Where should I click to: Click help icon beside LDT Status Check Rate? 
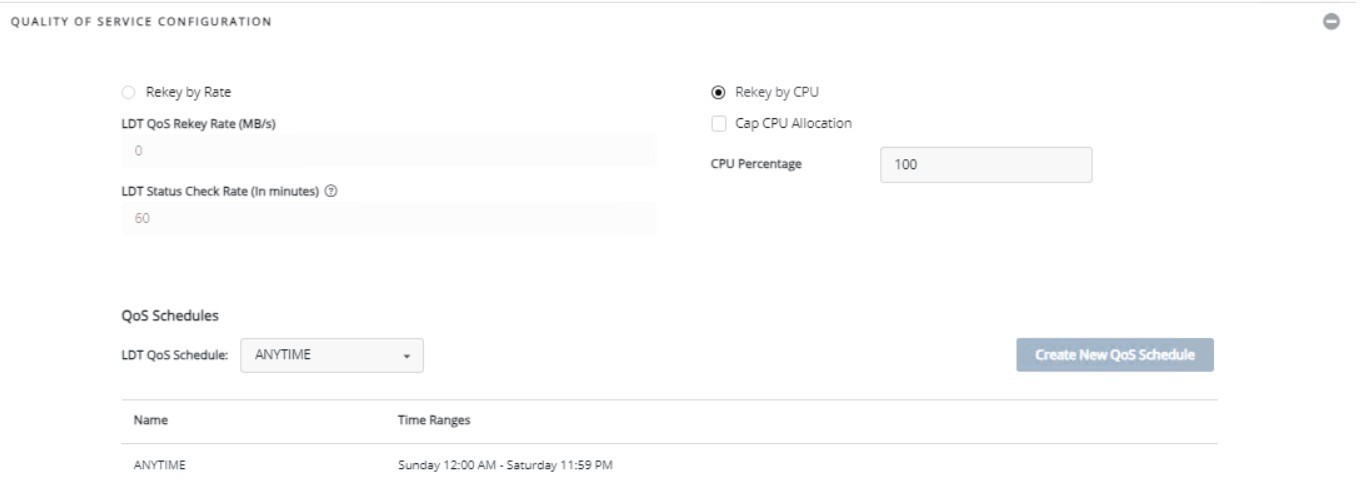pos(330,192)
